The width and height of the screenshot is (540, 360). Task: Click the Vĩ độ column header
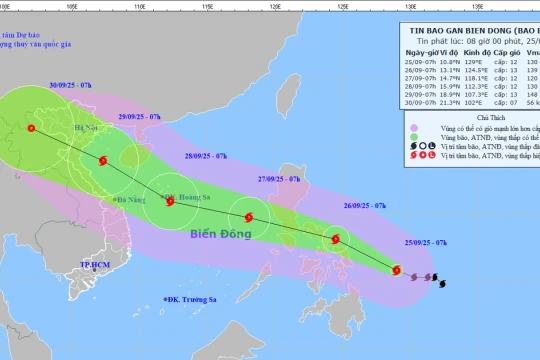point(448,53)
